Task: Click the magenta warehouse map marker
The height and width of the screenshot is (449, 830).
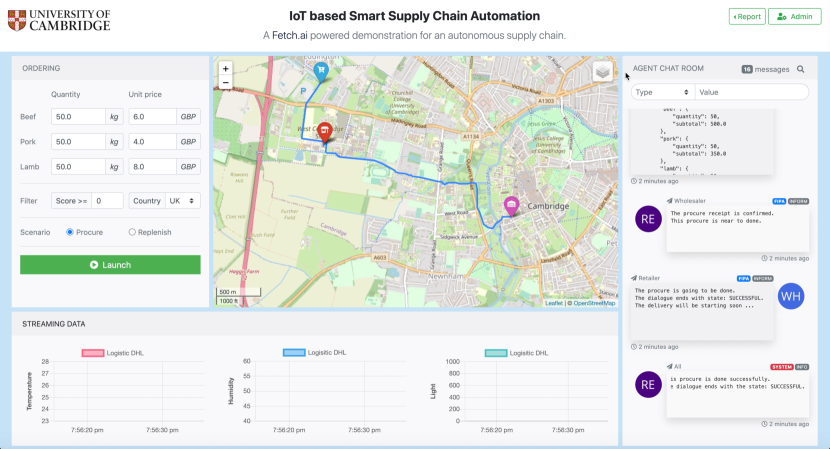Action: click(x=511, y=206)
